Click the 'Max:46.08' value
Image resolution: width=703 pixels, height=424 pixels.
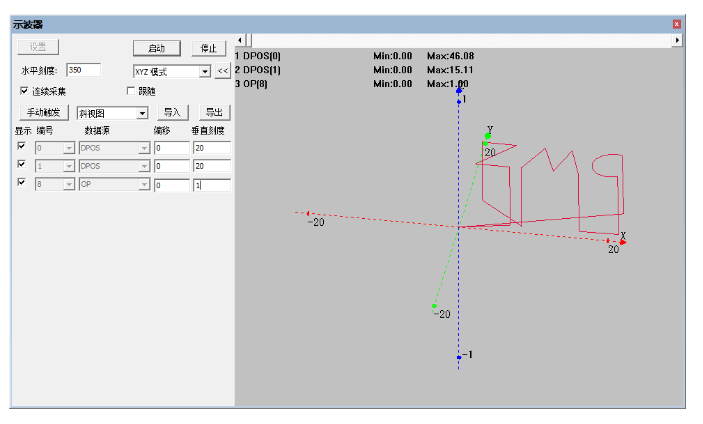[451, 56]
